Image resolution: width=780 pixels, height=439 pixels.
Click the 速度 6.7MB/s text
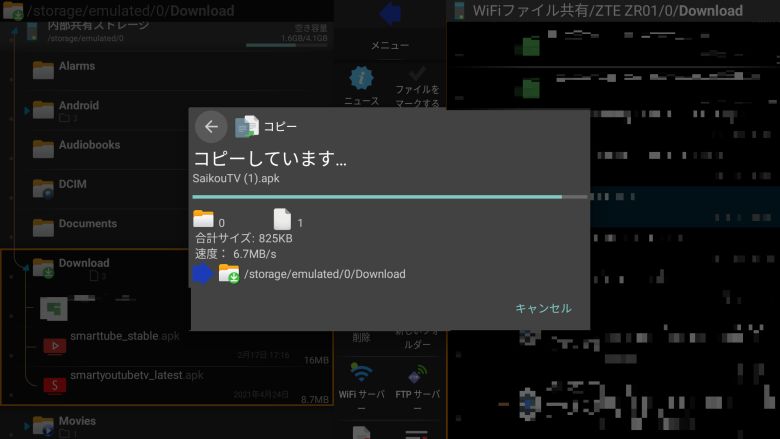tap(235, 254)
